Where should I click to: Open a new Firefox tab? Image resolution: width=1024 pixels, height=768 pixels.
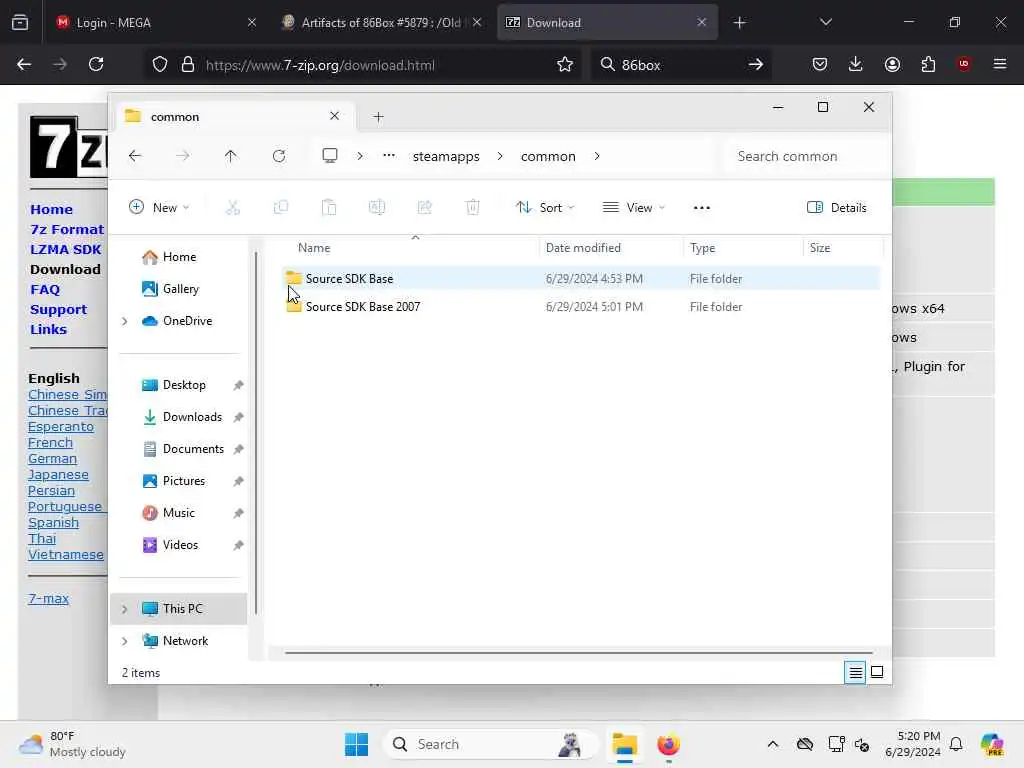739,22
